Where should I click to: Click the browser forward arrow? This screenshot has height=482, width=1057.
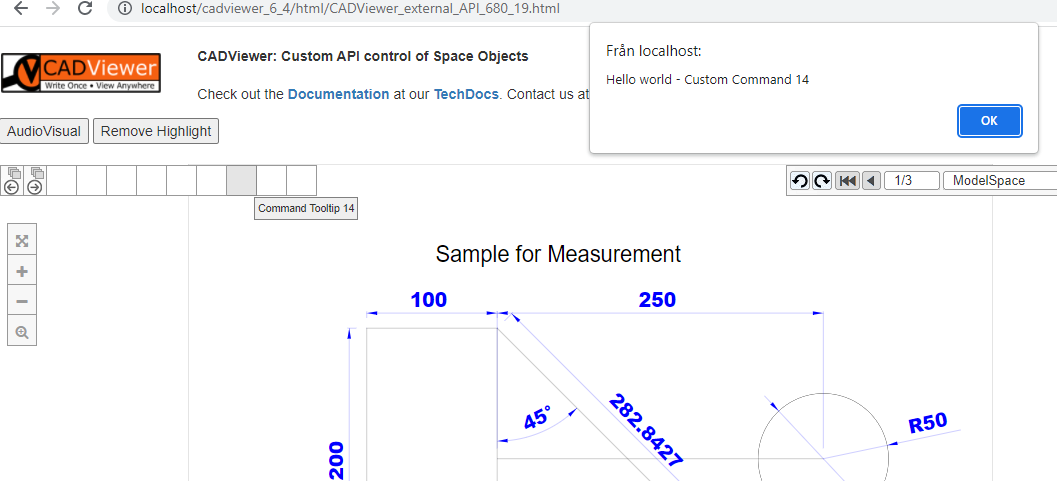coord(53,9)
